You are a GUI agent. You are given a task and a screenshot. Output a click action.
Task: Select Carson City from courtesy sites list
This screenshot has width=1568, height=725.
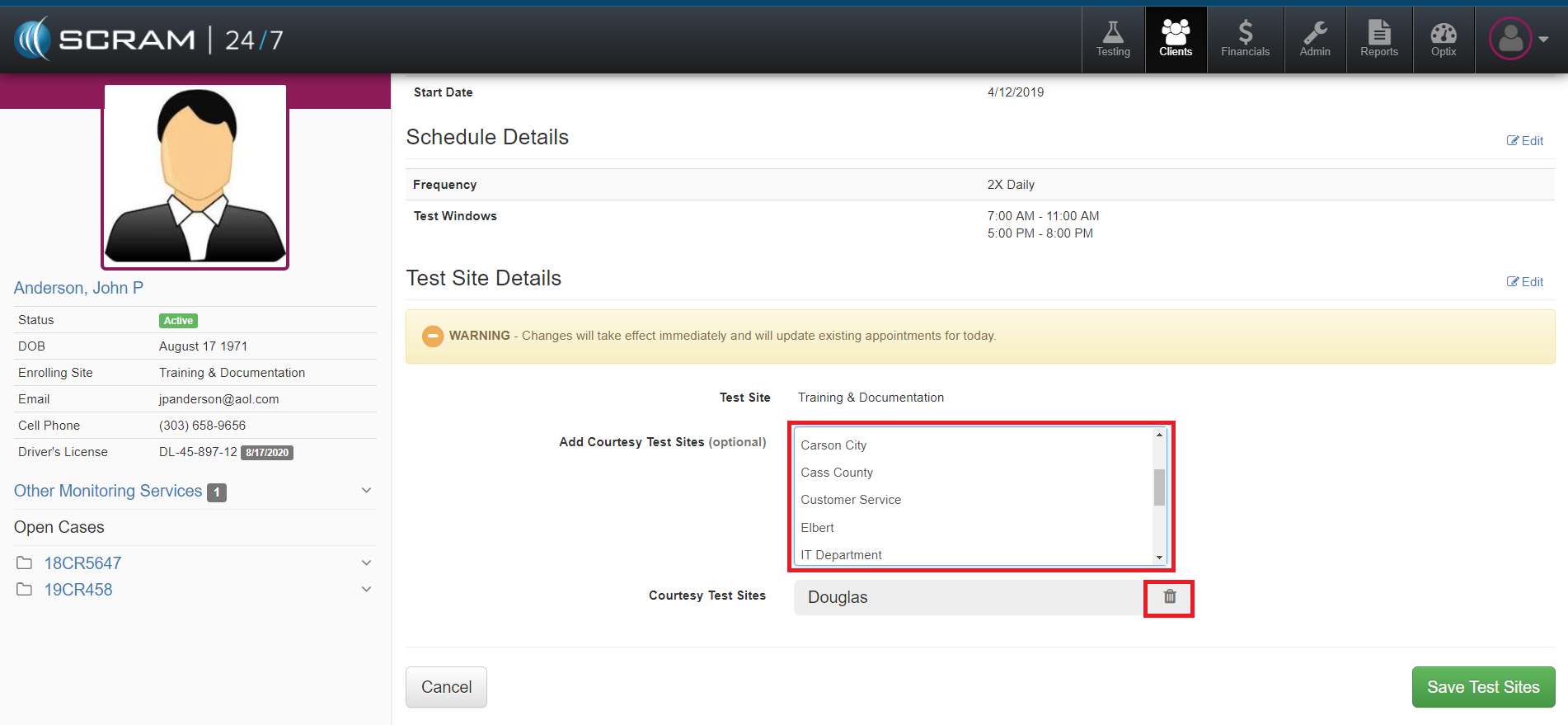tap(833, 445)
